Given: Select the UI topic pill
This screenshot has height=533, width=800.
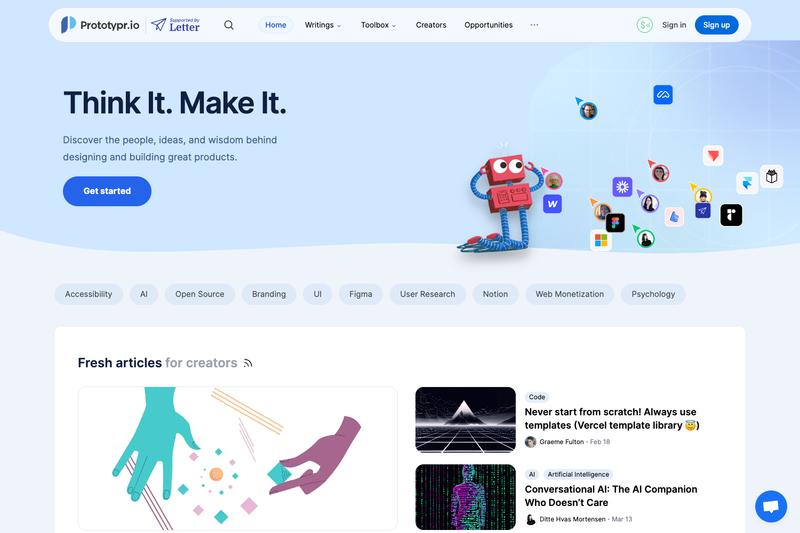Looking at the screenshot, I should [317, 294].
